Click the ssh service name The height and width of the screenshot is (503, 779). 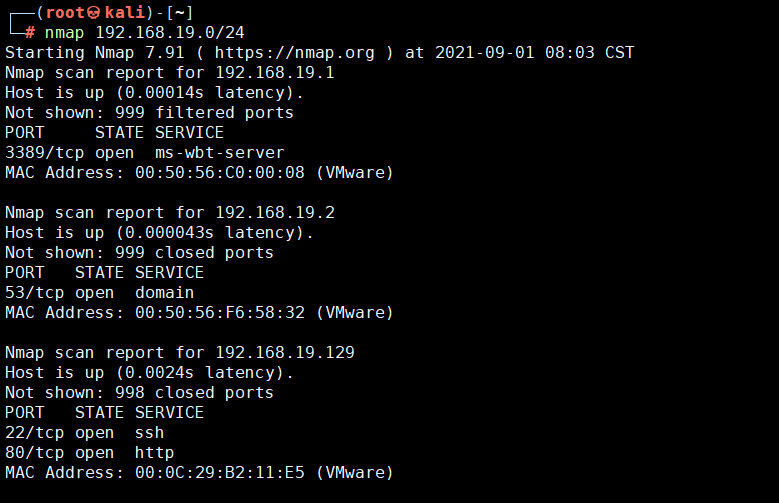[x=150, y=433]
